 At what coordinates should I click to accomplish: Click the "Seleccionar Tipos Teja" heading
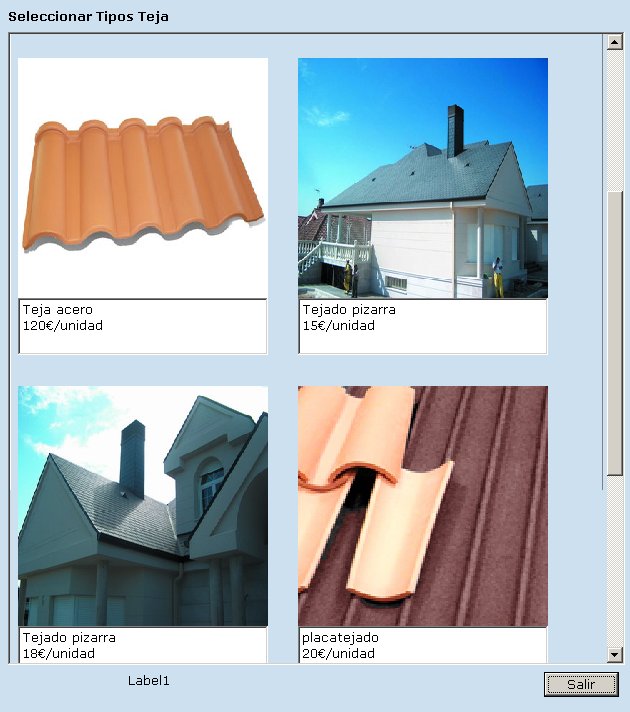[89, 17]
